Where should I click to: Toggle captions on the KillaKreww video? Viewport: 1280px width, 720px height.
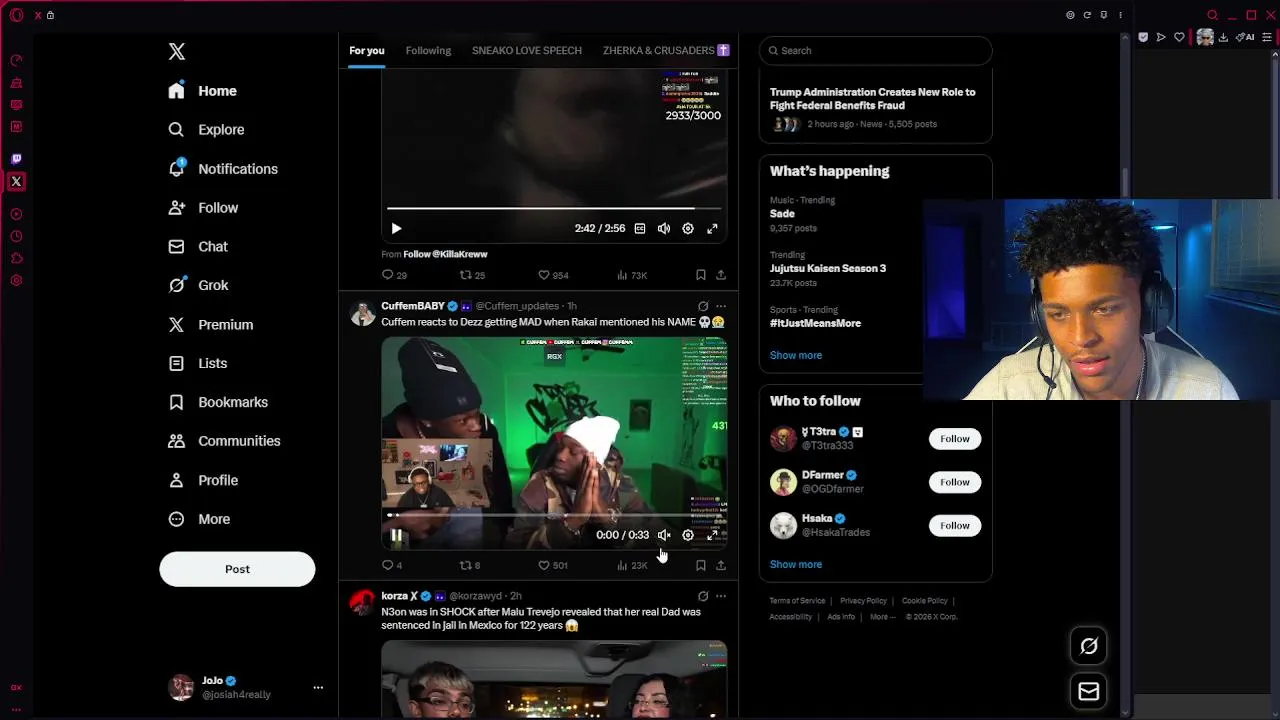tap(640, 228)
